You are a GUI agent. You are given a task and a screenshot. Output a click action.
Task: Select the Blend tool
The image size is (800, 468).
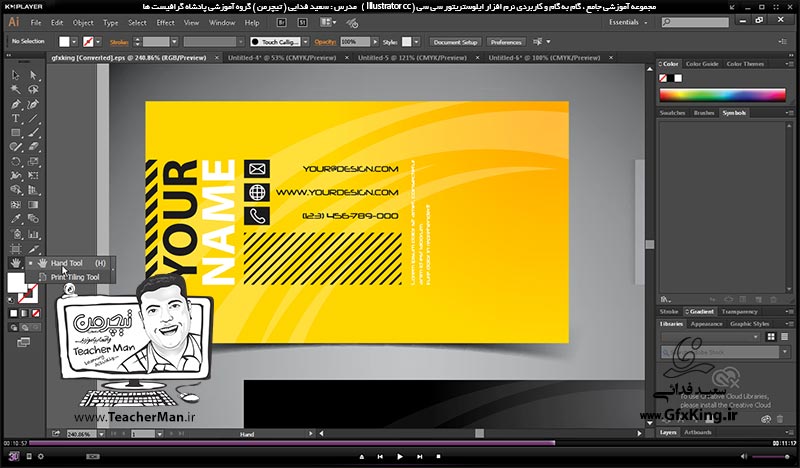coord(33,219)
